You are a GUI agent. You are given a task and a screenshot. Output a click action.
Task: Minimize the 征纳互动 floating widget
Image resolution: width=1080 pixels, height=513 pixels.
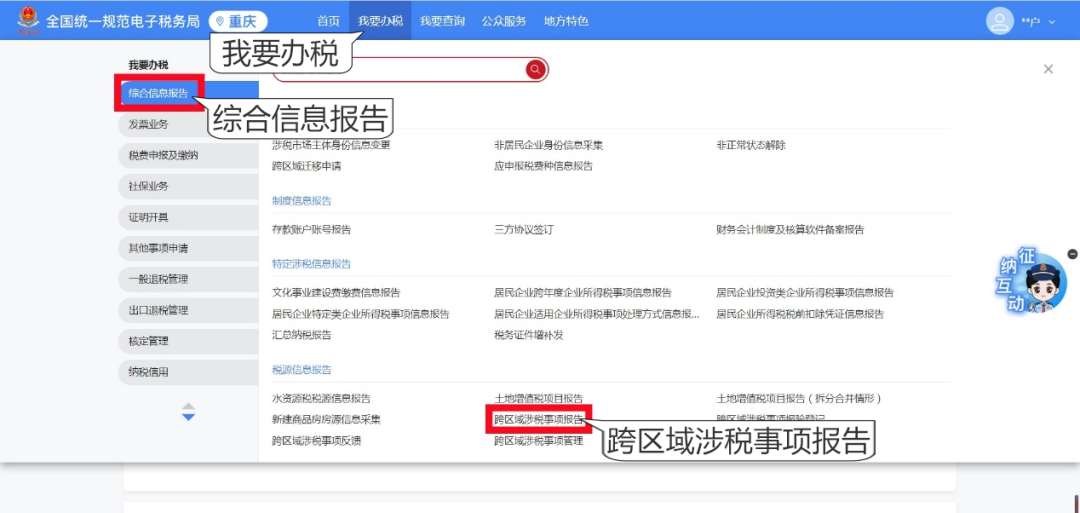[1072, 254]
